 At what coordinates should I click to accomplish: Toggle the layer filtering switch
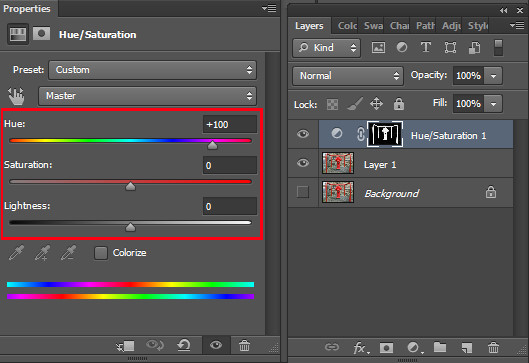pyautogui.click(x=498, y=48)
